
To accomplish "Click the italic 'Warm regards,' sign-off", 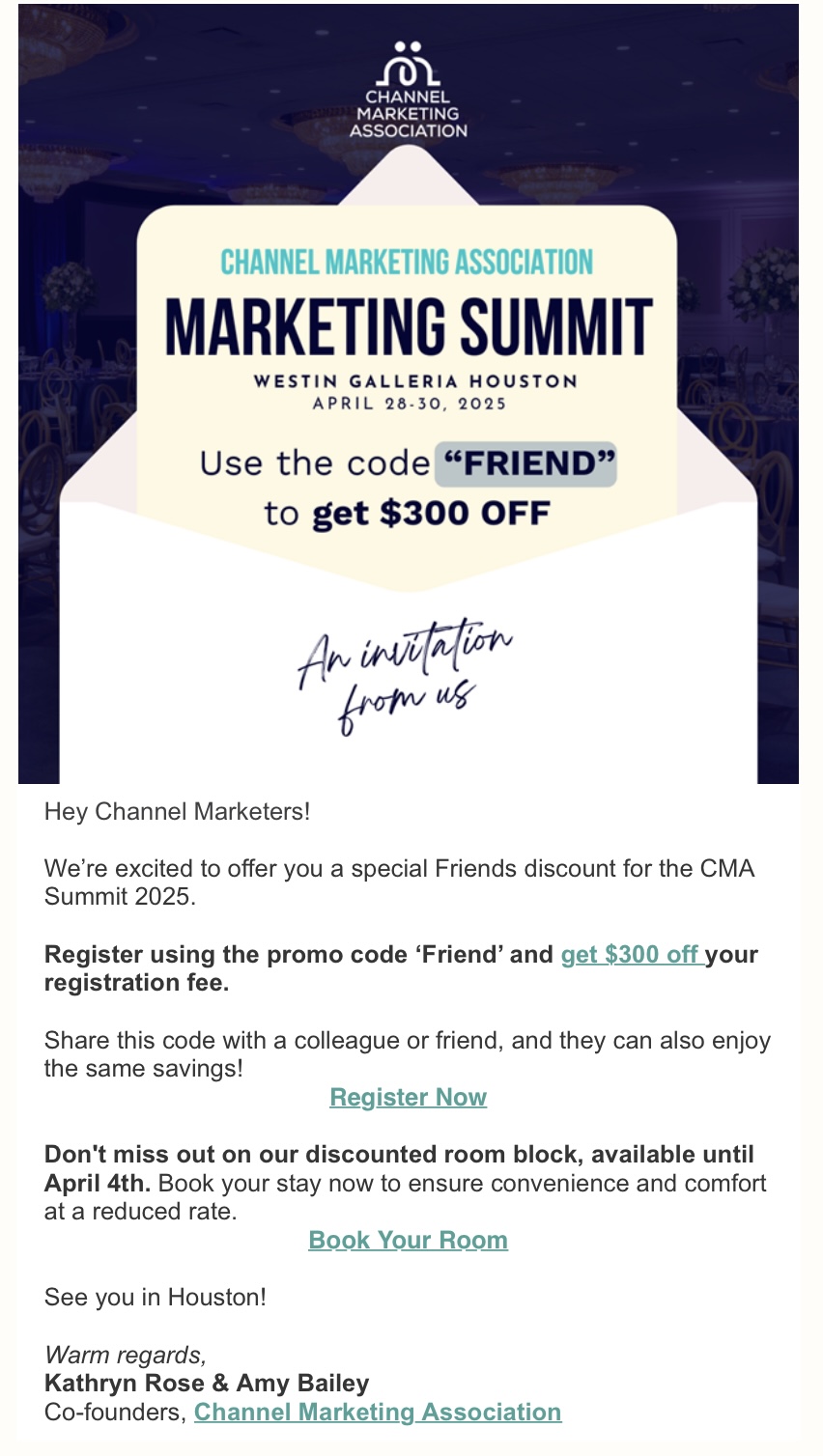I will coord(126,1355).
